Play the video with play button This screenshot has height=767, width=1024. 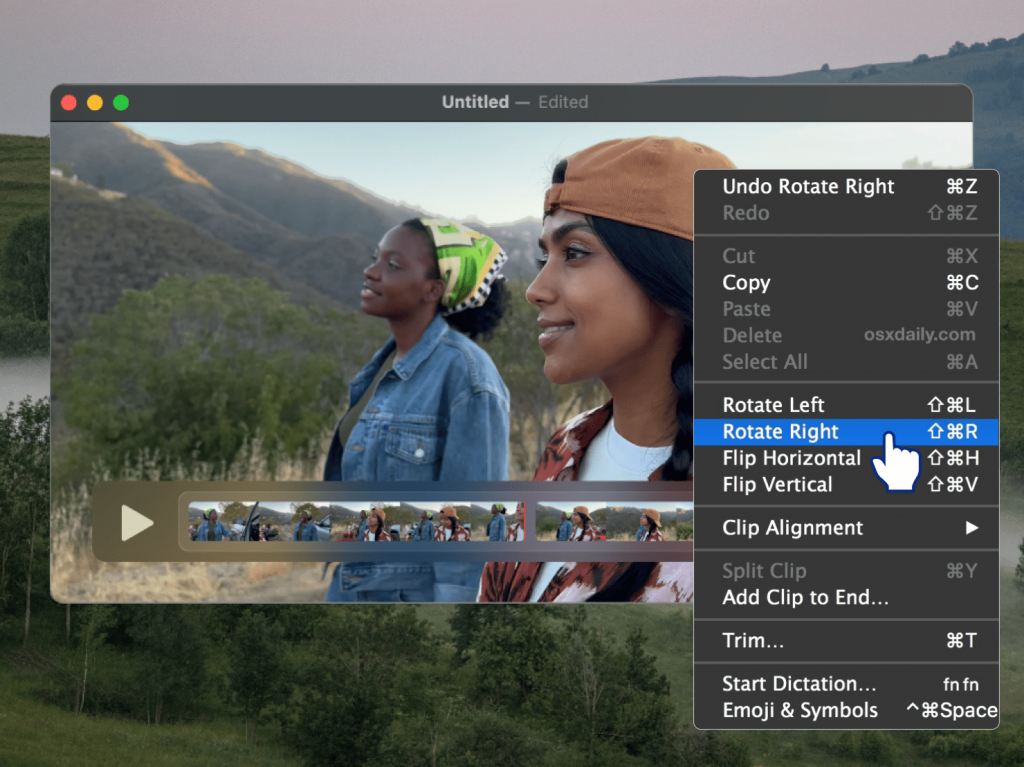(x=136, y=523)
